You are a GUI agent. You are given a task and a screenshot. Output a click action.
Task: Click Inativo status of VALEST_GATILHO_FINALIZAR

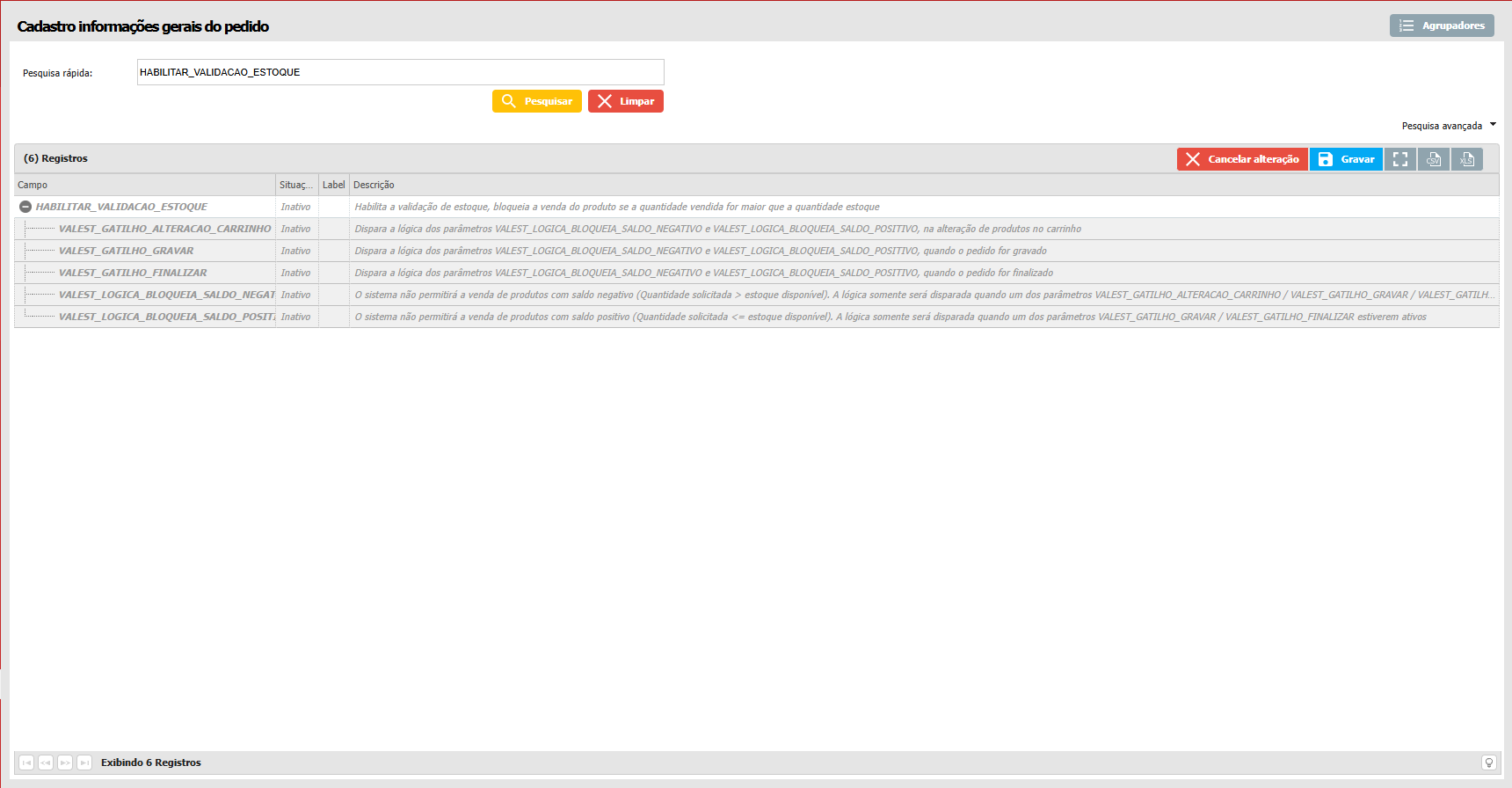click(296, 273)
